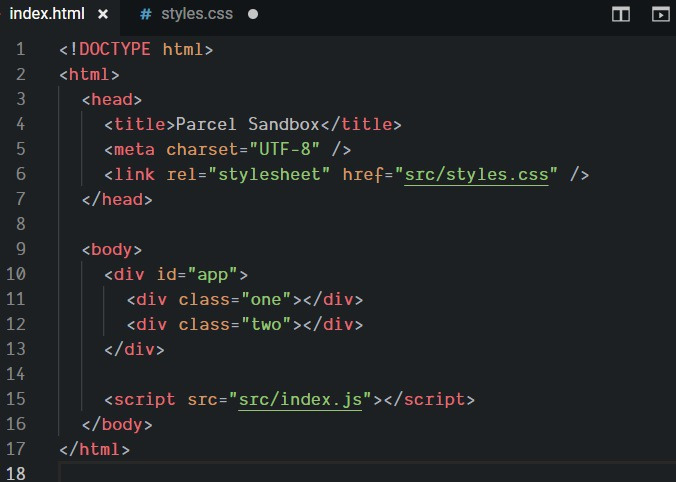Place cursor on empty line 18
Viewport: 676px width, 482px height.
[366, 473]
